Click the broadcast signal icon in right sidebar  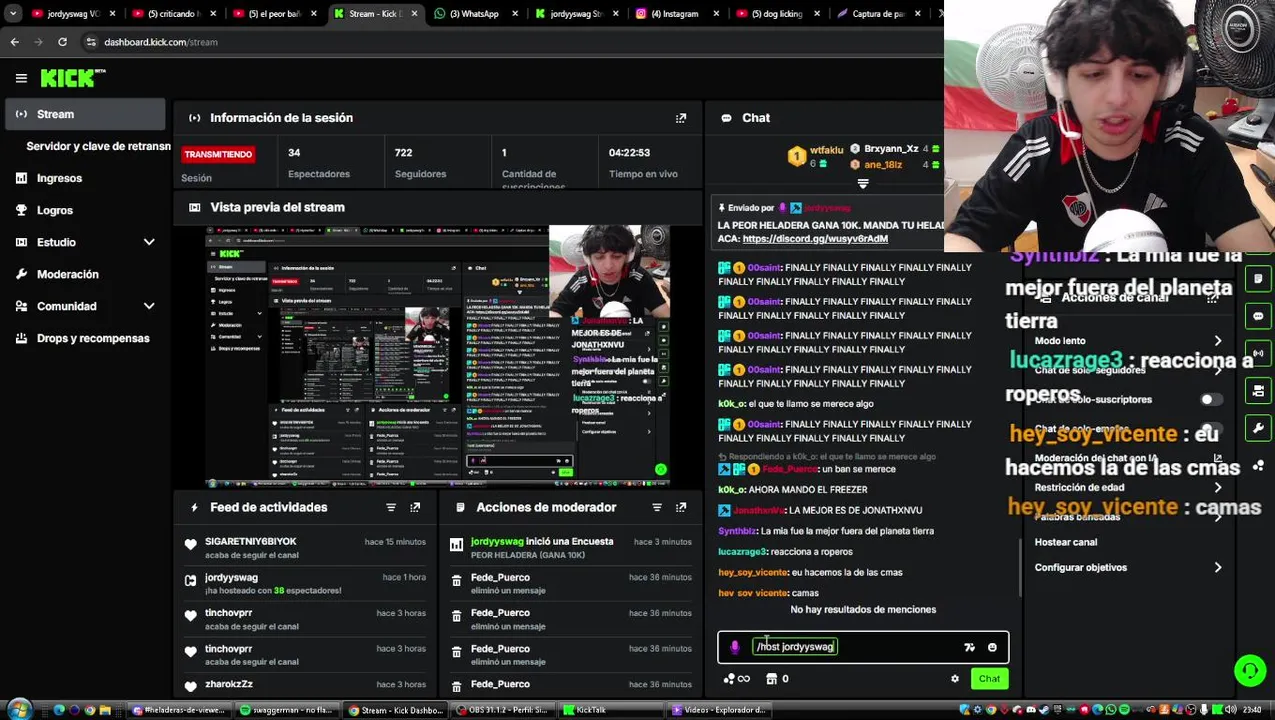click(1258, 353)
